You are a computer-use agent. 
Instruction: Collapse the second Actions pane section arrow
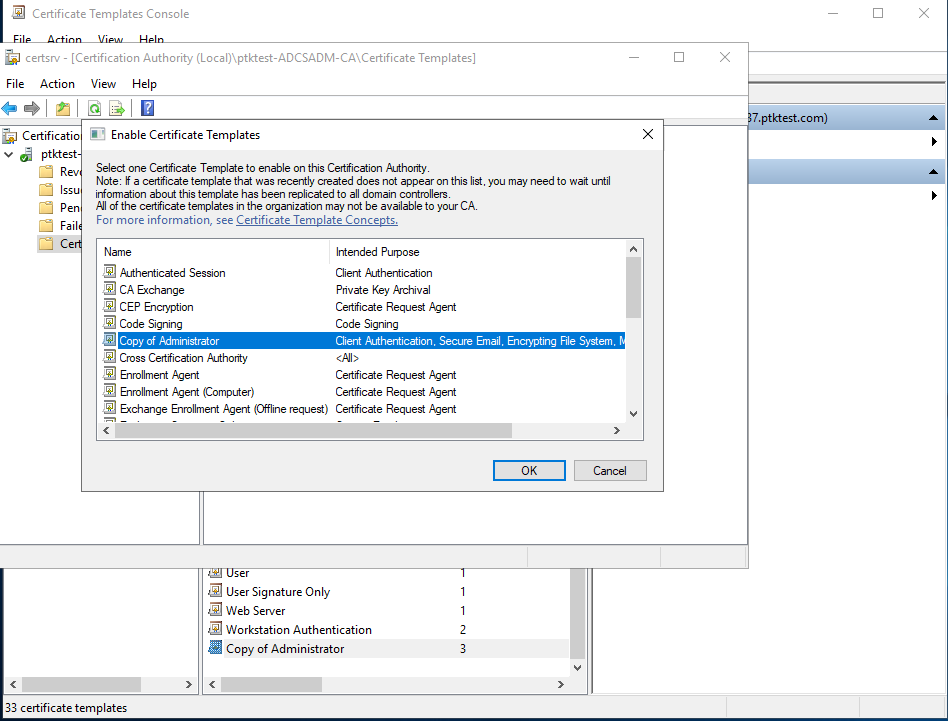pos(933,172)
